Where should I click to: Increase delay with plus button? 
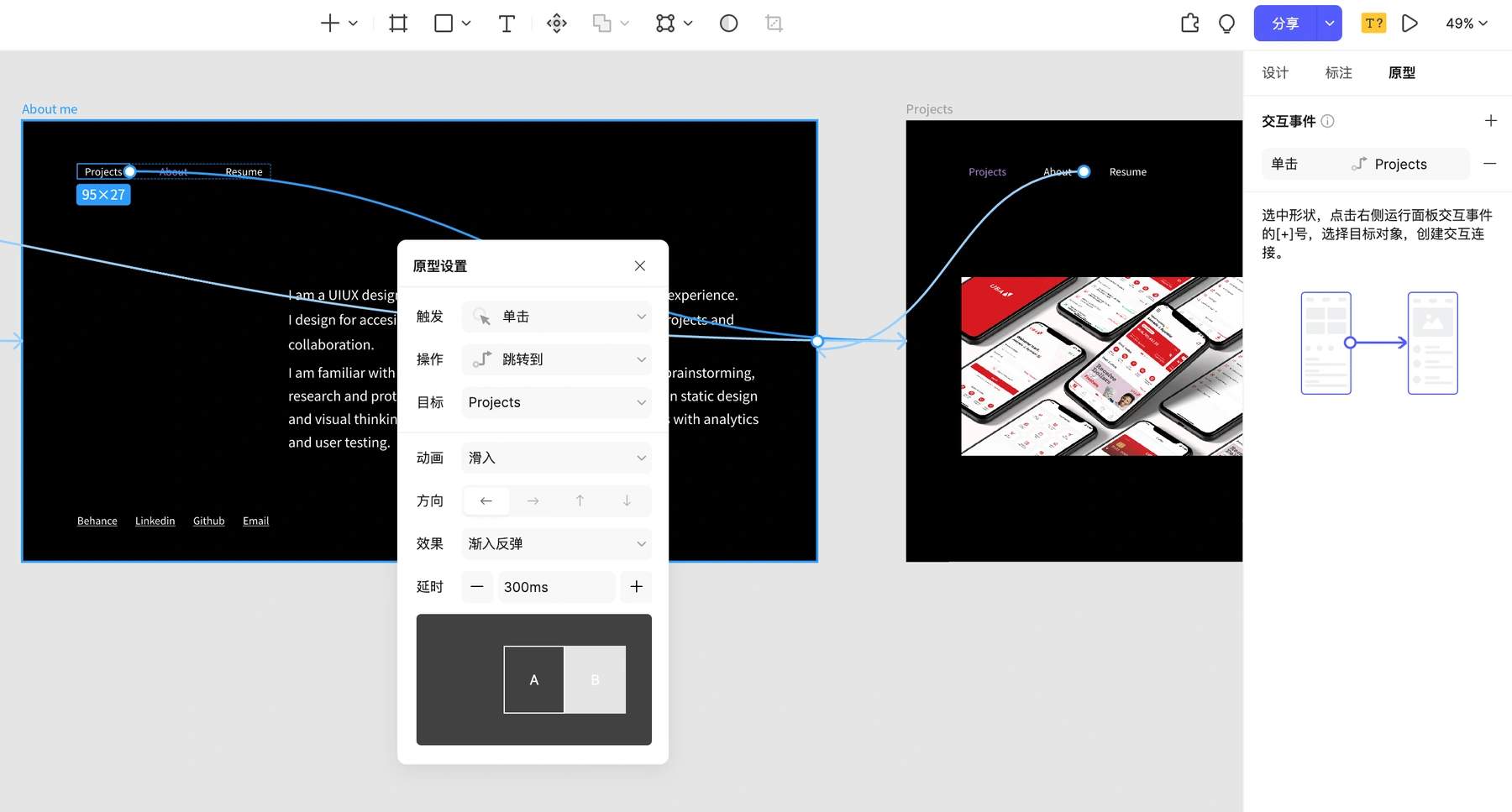(636, 587)
